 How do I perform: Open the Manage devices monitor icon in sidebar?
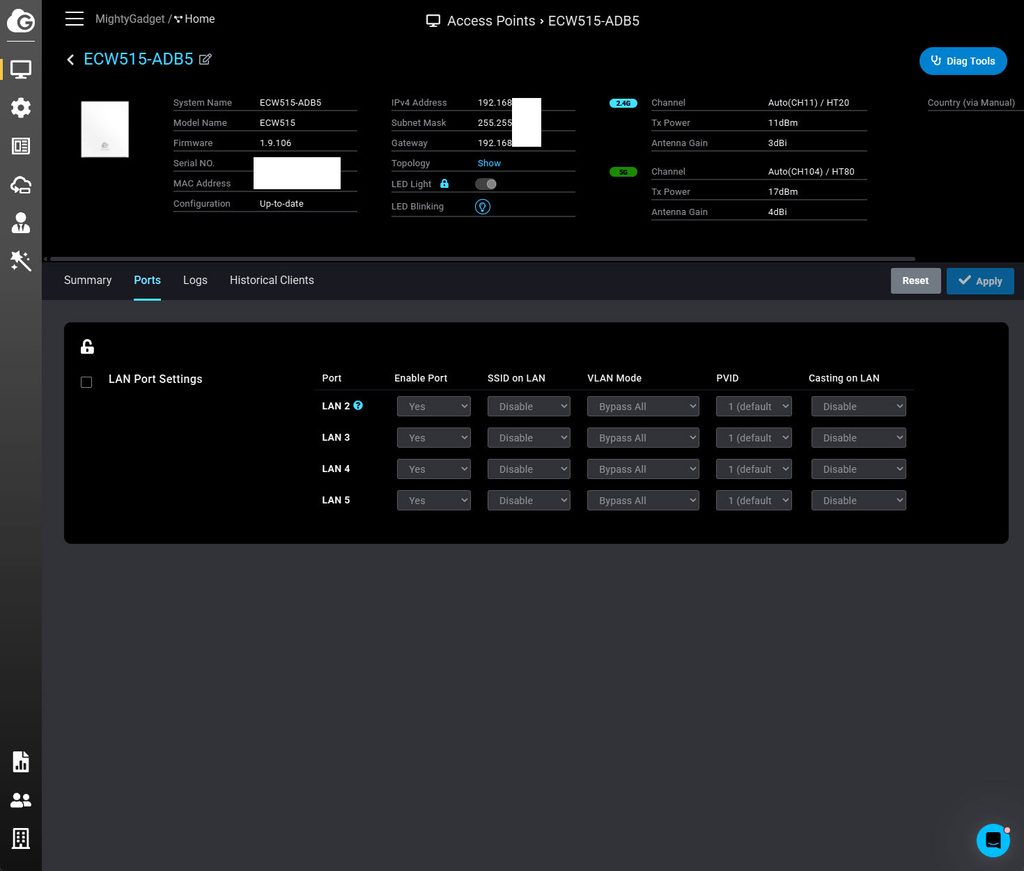tap(21, 69)
